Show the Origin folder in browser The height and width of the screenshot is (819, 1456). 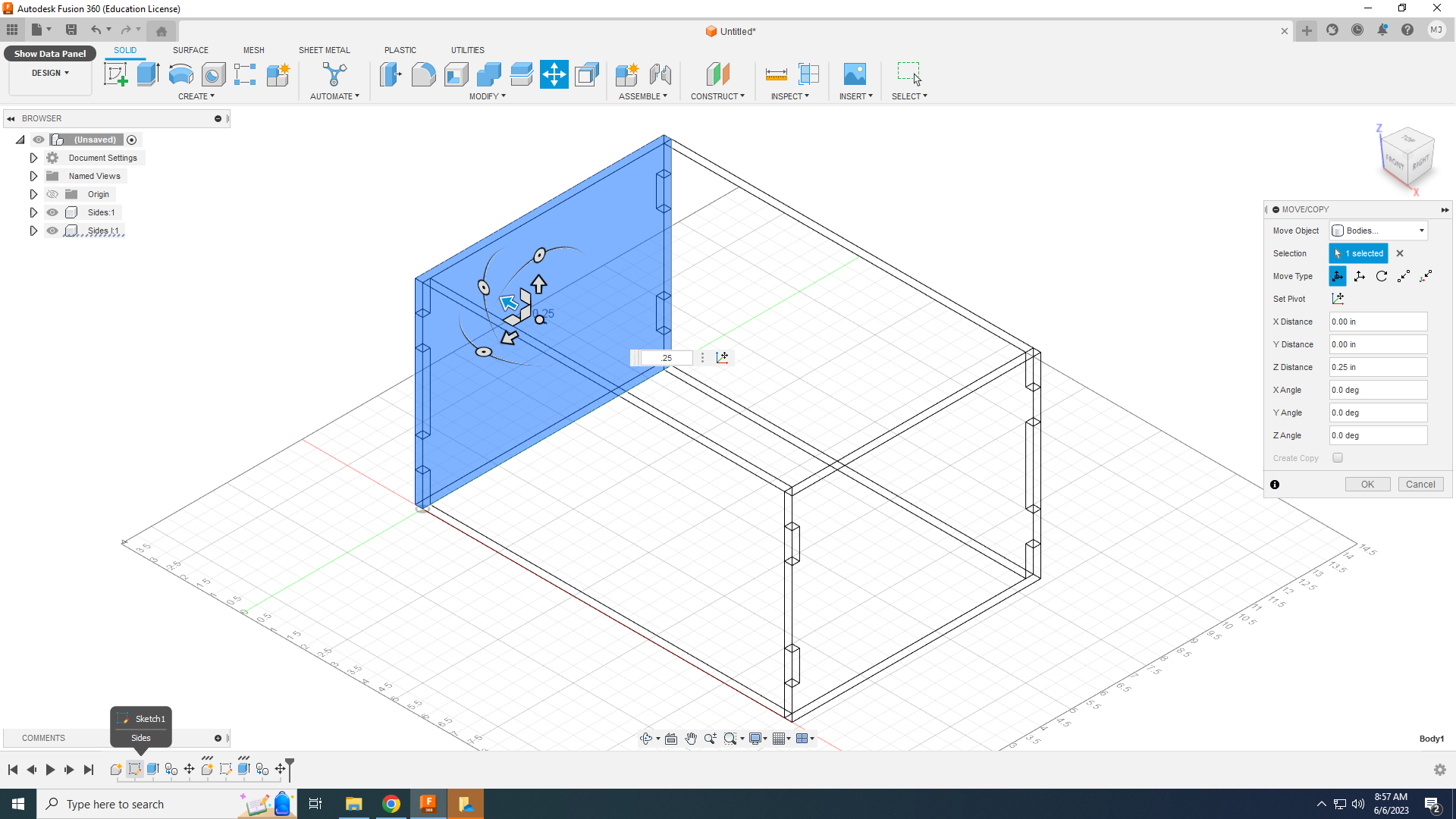tap(52, 194)
